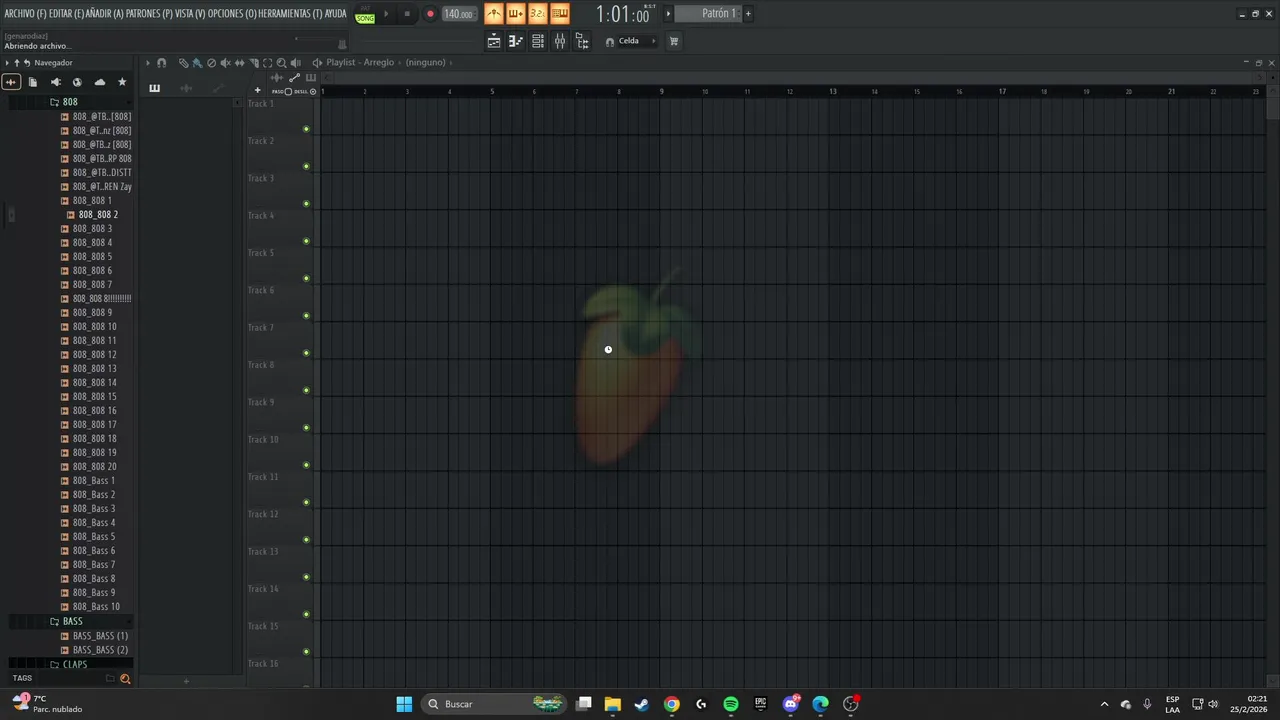
Task: Open the Channel rack icon in toolbar
Action: (x=538, y=41)
